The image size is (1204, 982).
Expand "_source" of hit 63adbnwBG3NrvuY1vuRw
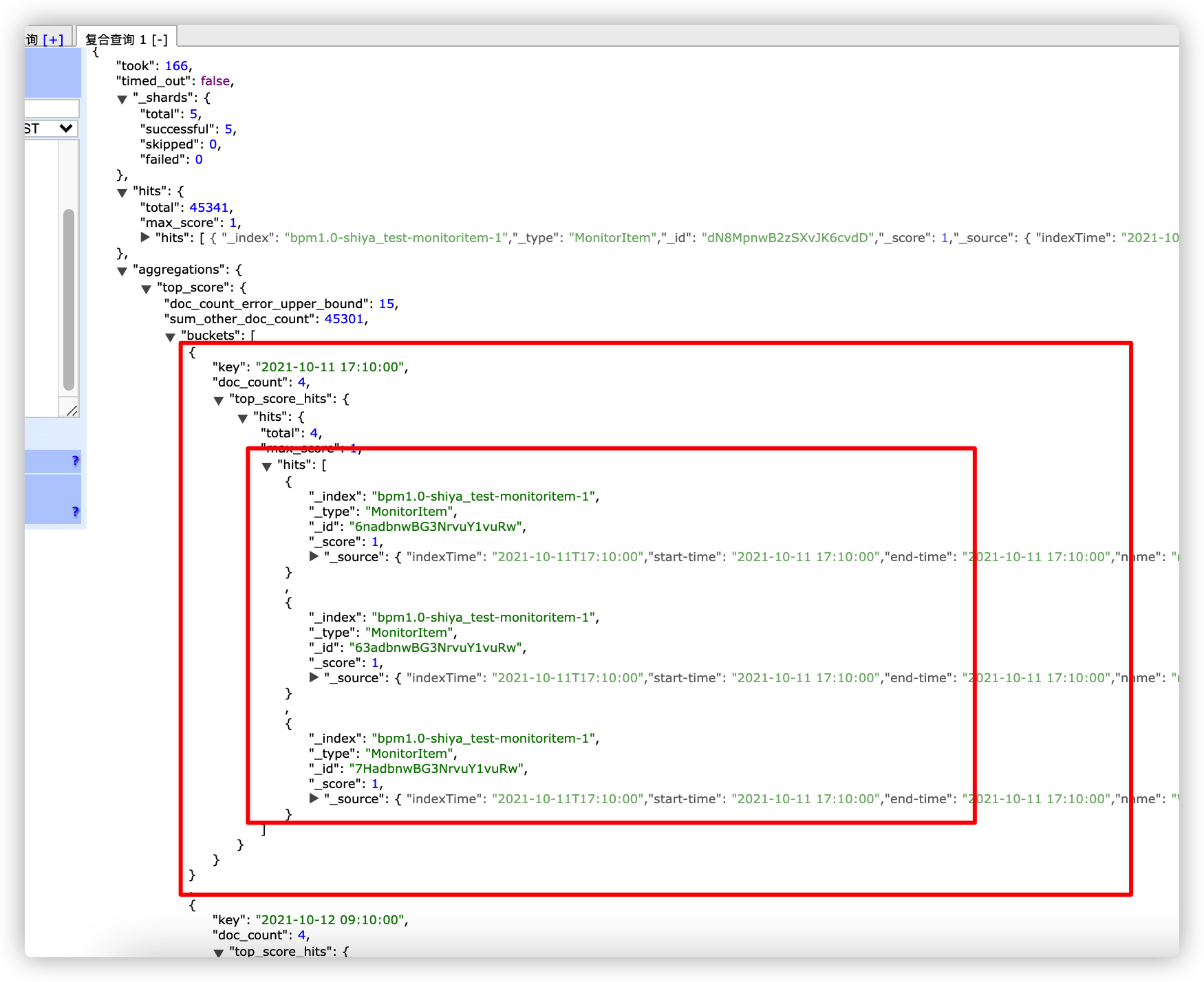pos(314,677)
